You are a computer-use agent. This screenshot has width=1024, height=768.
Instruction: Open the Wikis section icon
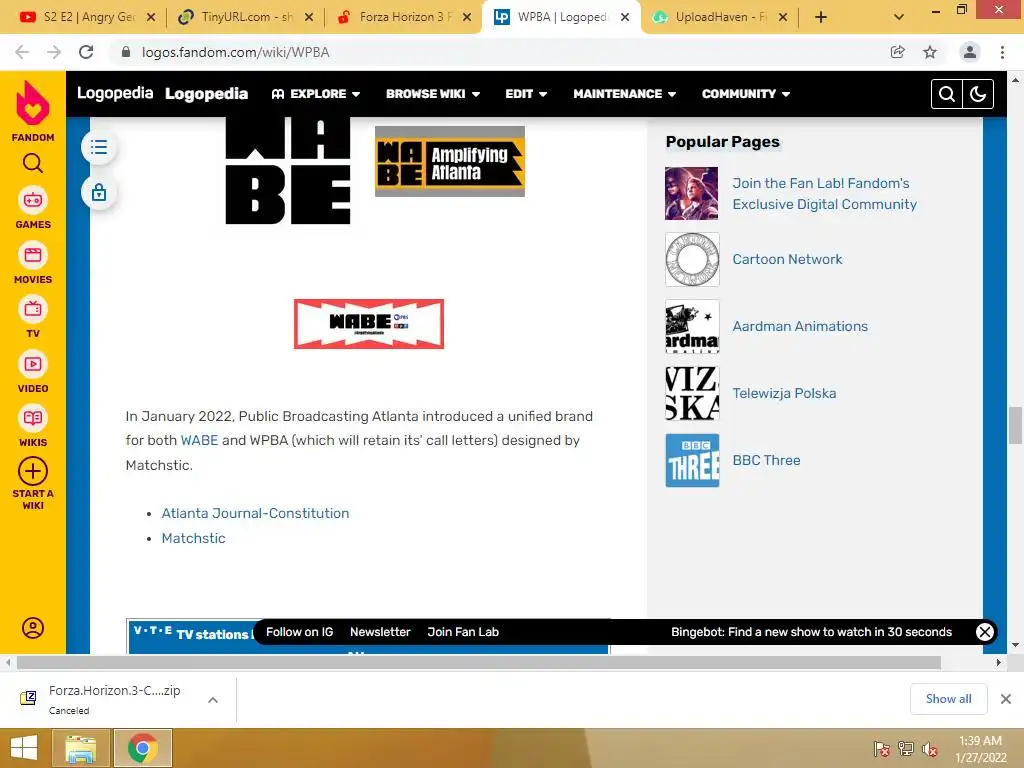tap(33, 419)
